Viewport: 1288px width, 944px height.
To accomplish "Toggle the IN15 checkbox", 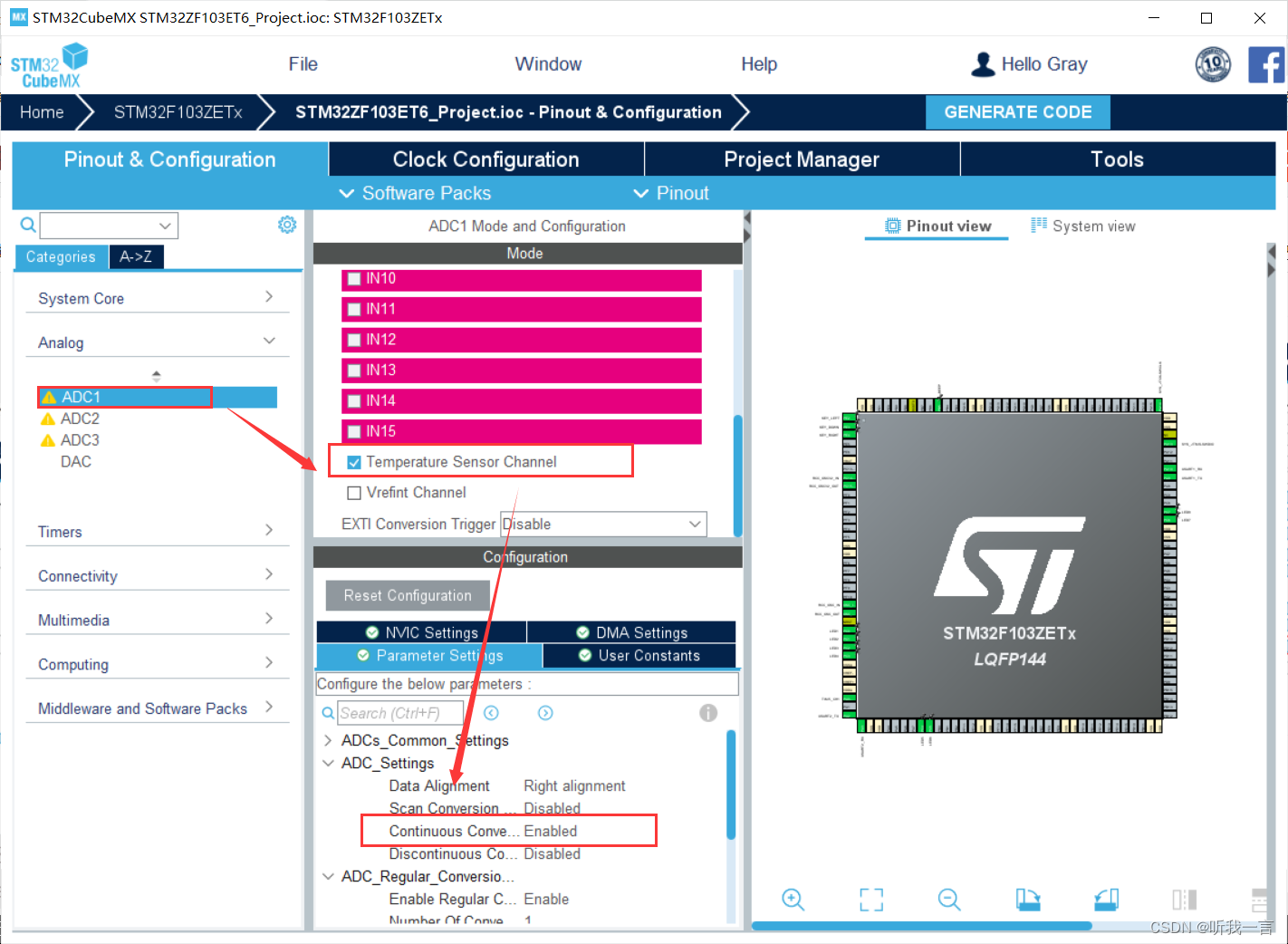I will click(354, 432).
